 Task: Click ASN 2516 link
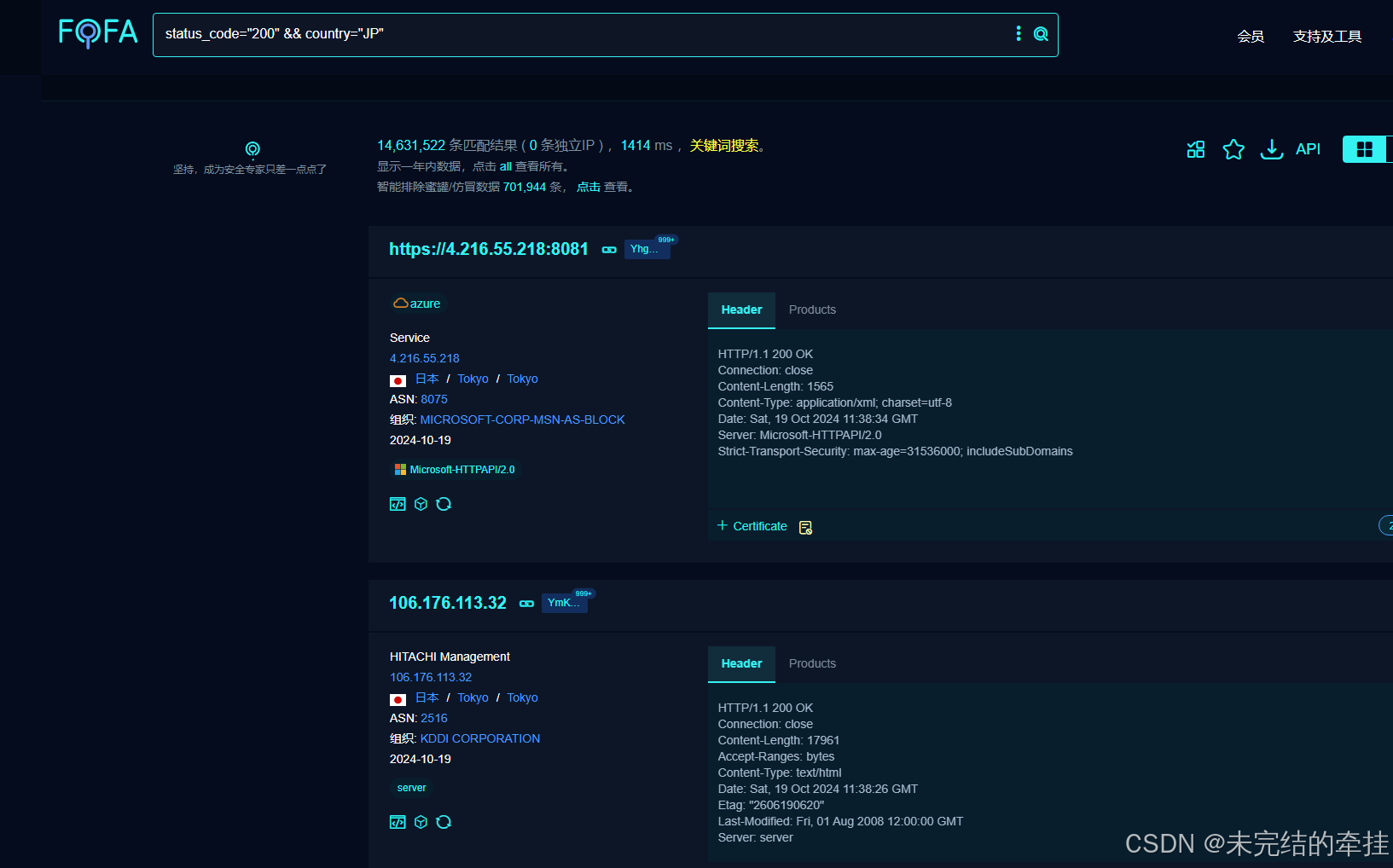click(x=434, y=718)
